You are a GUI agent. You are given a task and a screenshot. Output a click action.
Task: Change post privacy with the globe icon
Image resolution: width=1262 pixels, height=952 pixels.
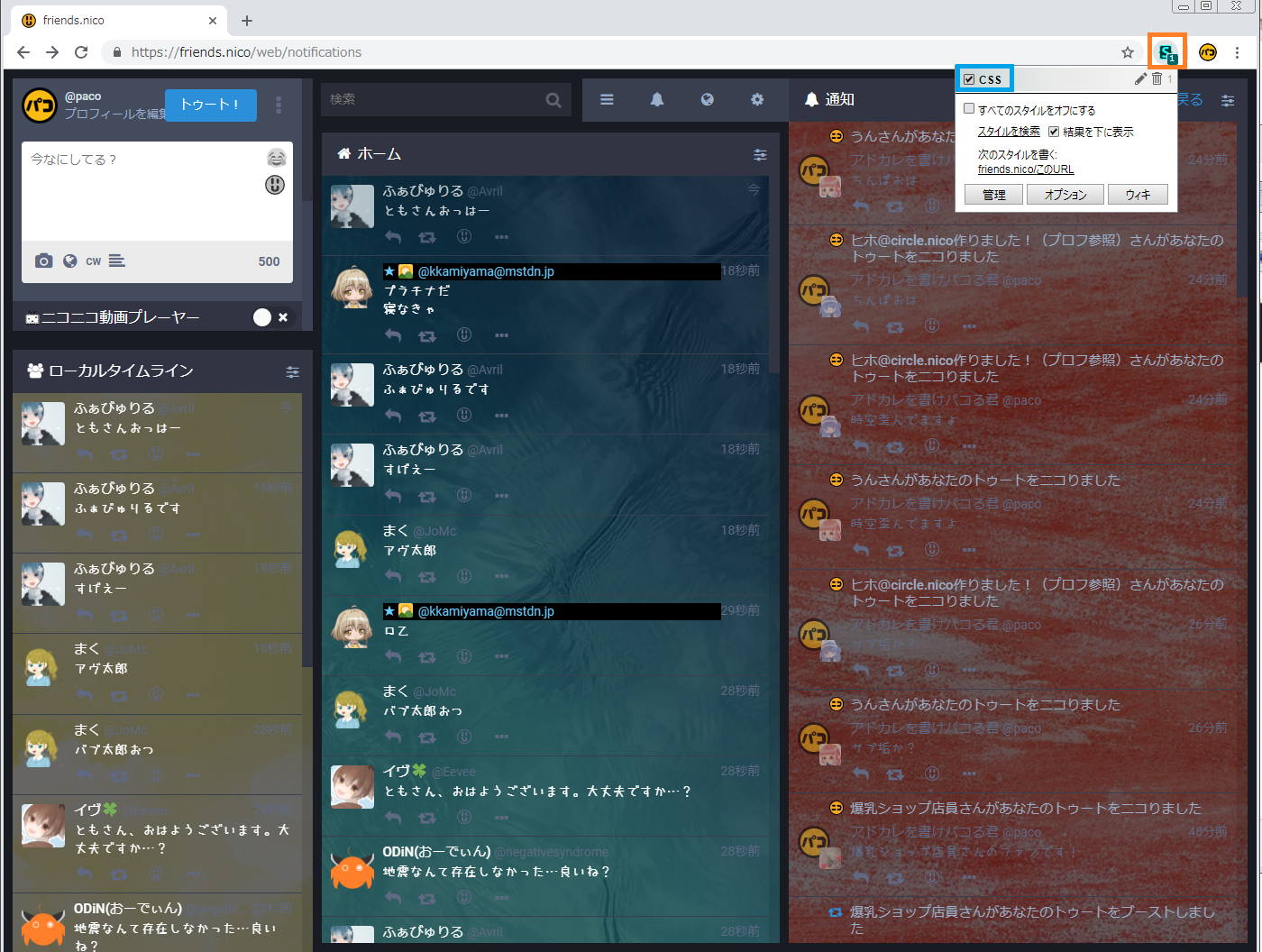click(x=69, y=261)
